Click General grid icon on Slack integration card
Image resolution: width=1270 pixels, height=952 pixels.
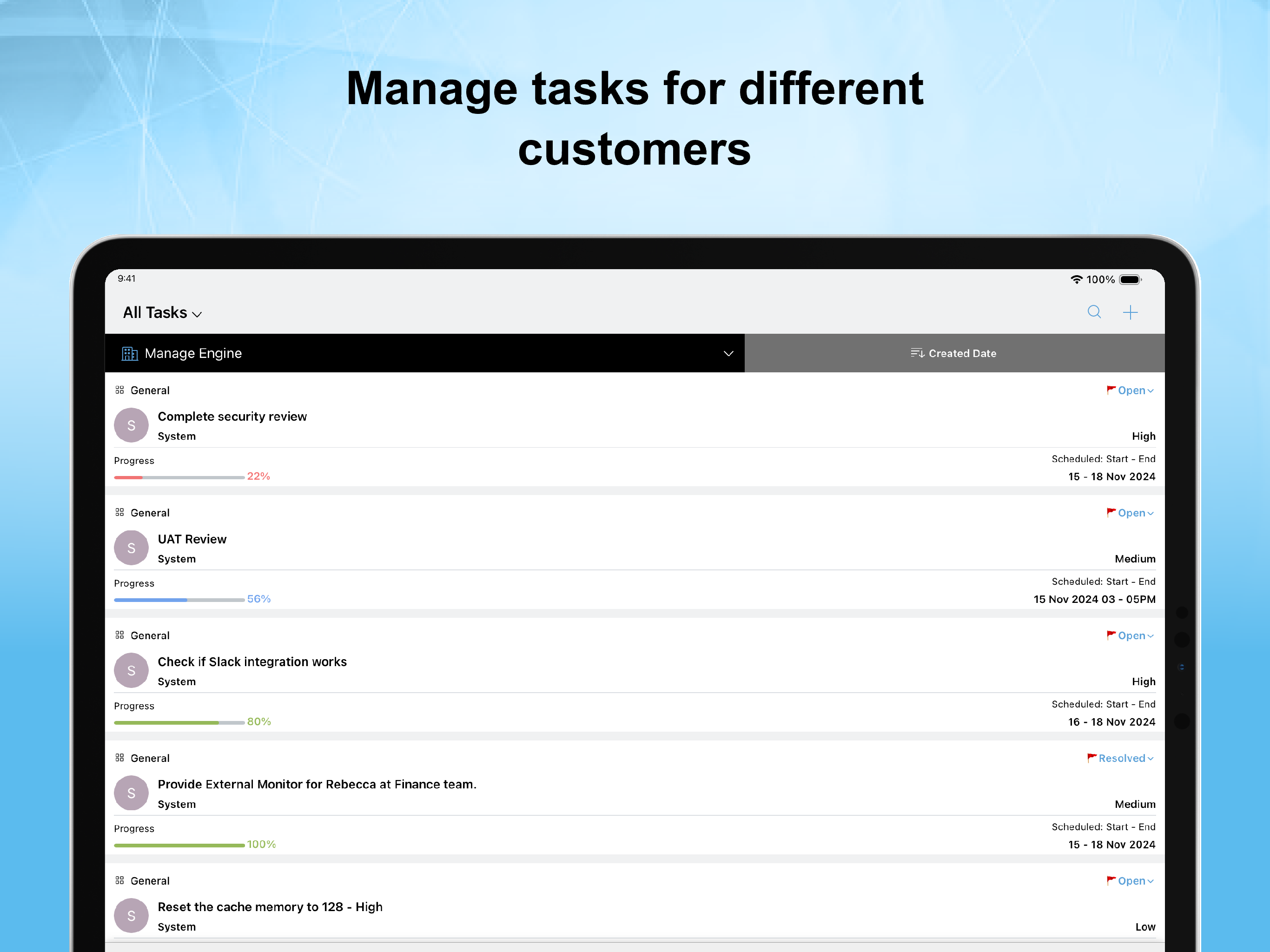[x=119, y=635]
